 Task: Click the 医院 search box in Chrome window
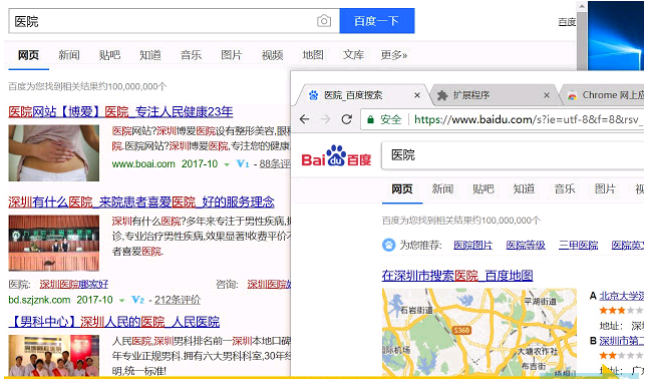click(x=513, y=155)
